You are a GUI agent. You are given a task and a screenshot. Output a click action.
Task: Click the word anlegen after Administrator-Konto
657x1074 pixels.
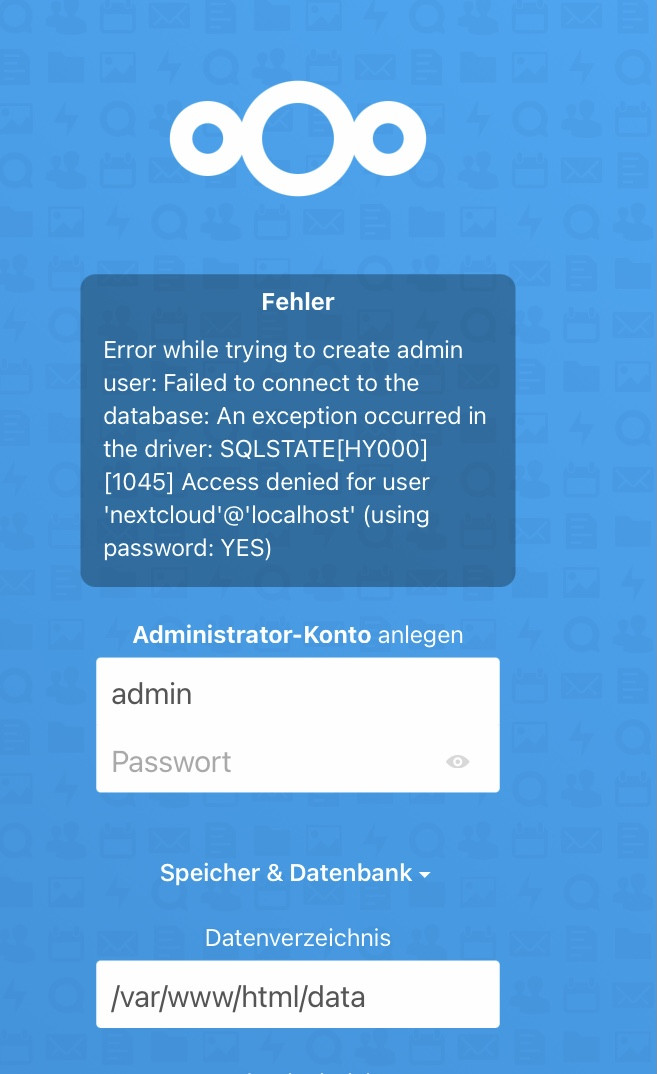(421, 635)
